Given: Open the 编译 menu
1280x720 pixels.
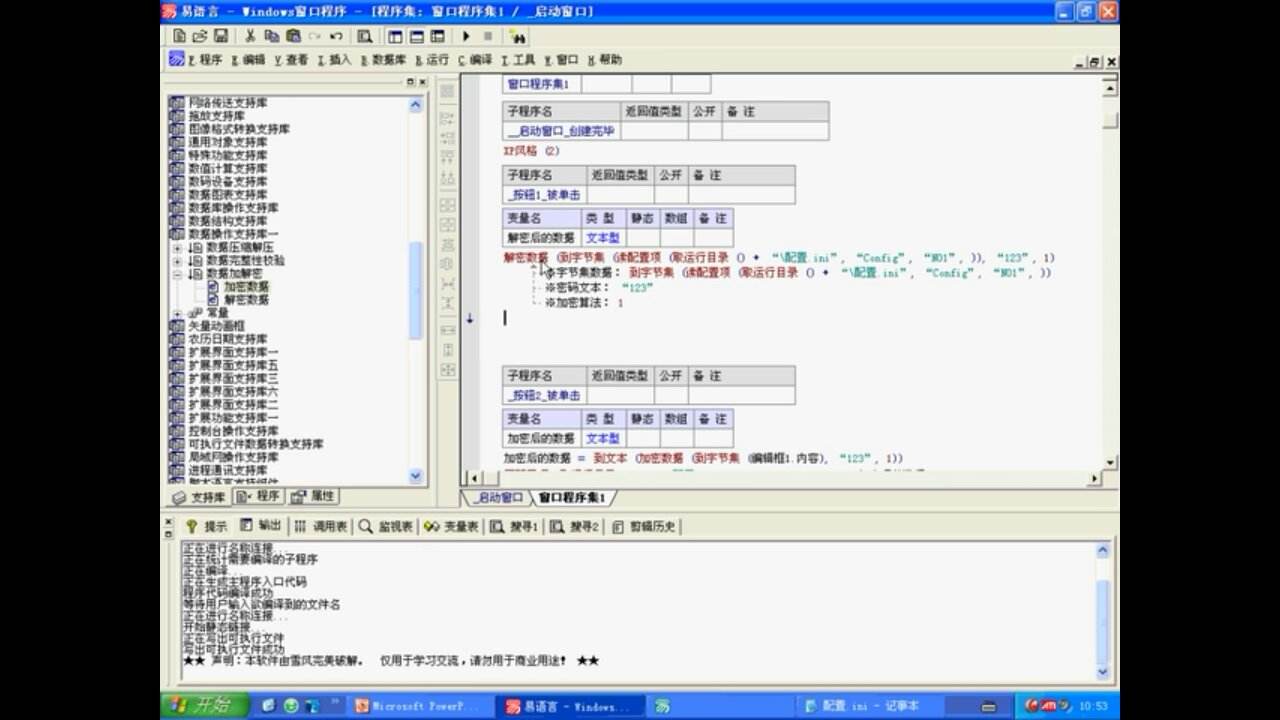Looking at the screenshot, I should (475, 60).
